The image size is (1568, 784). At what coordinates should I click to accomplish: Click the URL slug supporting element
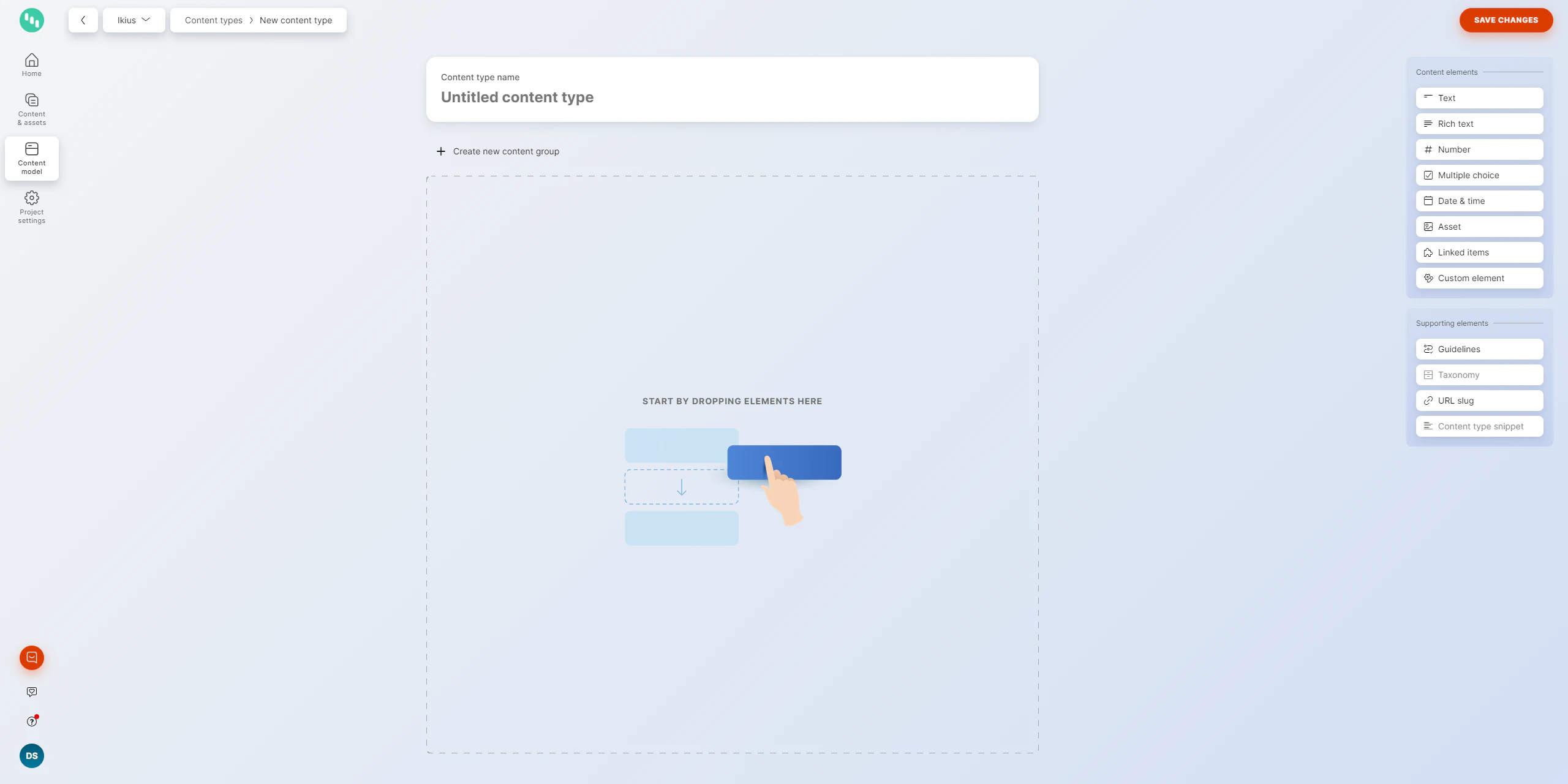click(1479, 400)
